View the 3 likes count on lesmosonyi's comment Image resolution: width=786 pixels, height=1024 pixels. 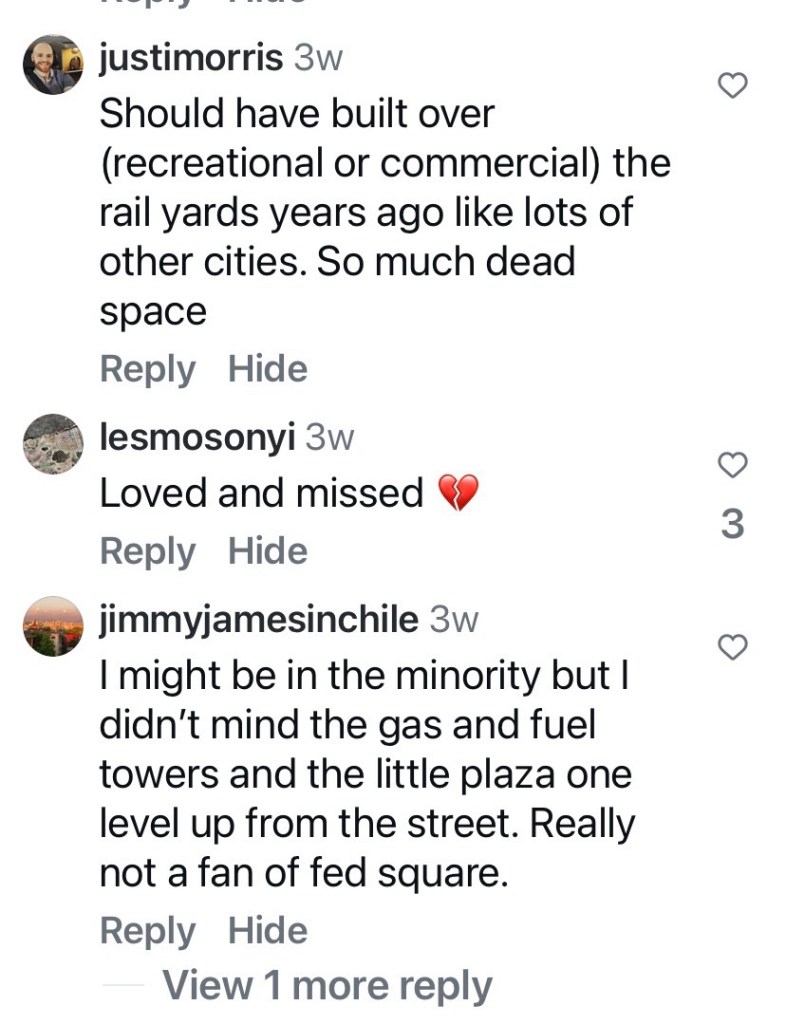[x=733, y=525]
